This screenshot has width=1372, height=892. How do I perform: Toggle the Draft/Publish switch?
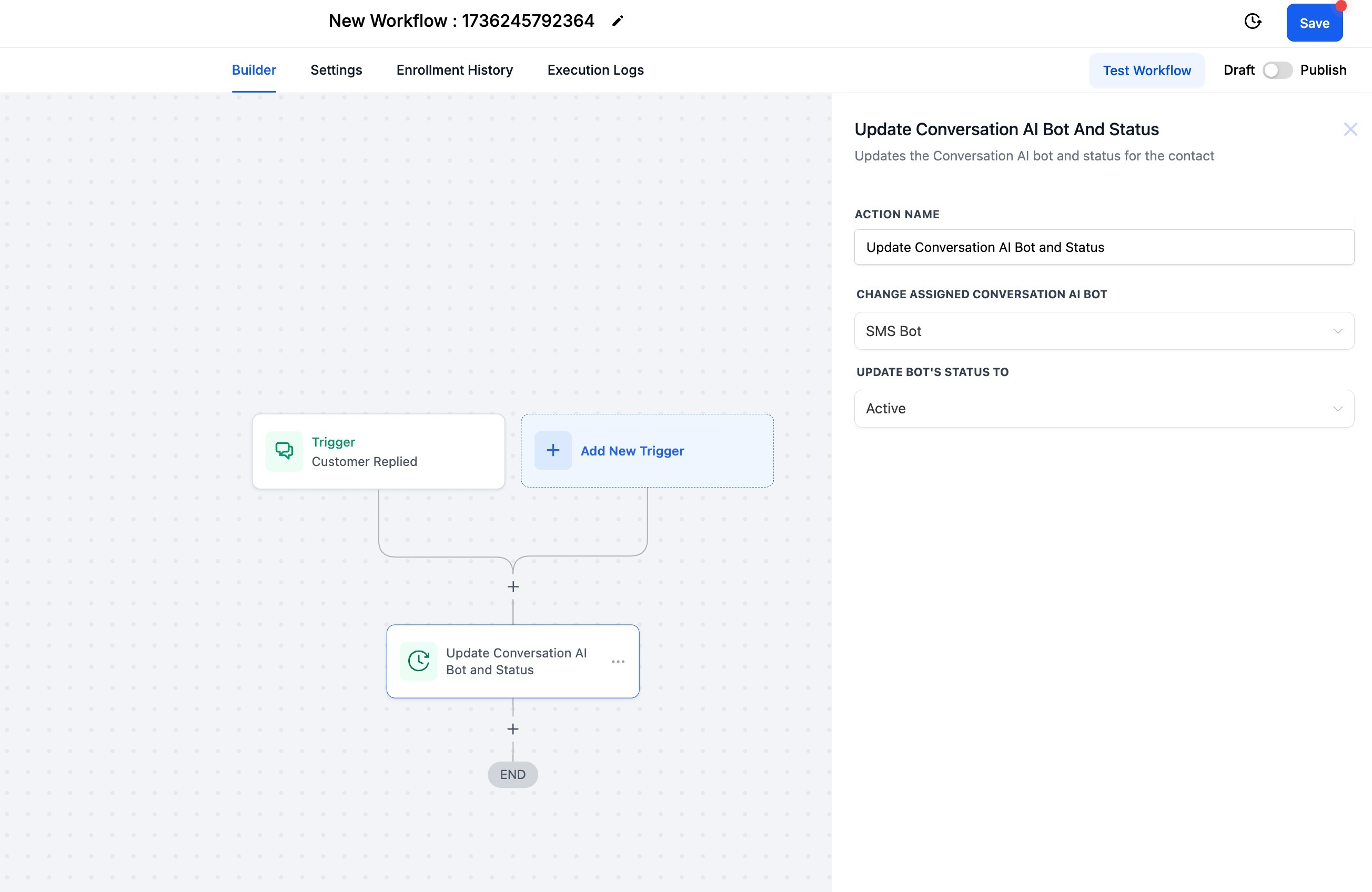(x=1277, y=70)
